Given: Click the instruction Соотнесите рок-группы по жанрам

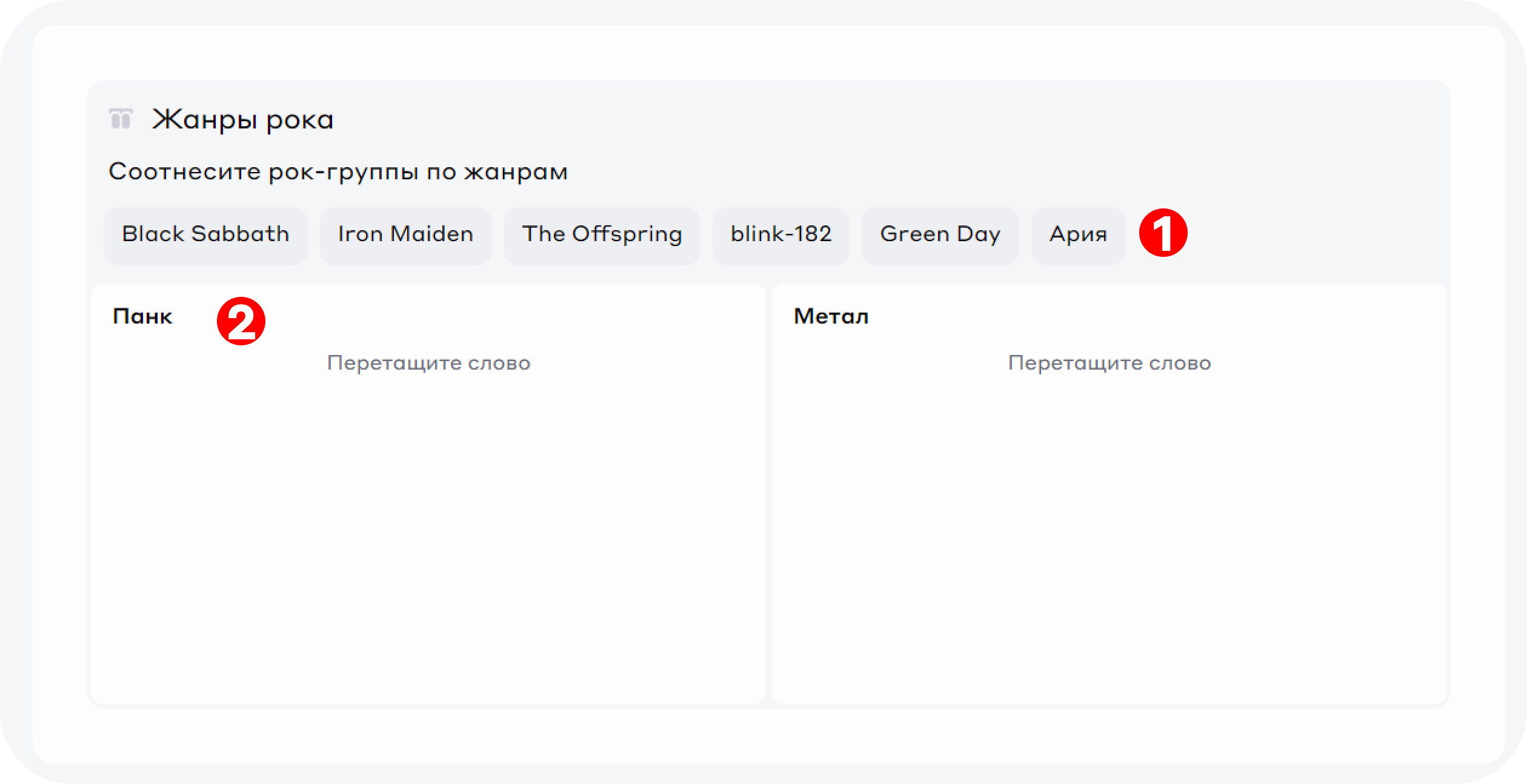Looking at the screenshot, I should pos(338,172).
